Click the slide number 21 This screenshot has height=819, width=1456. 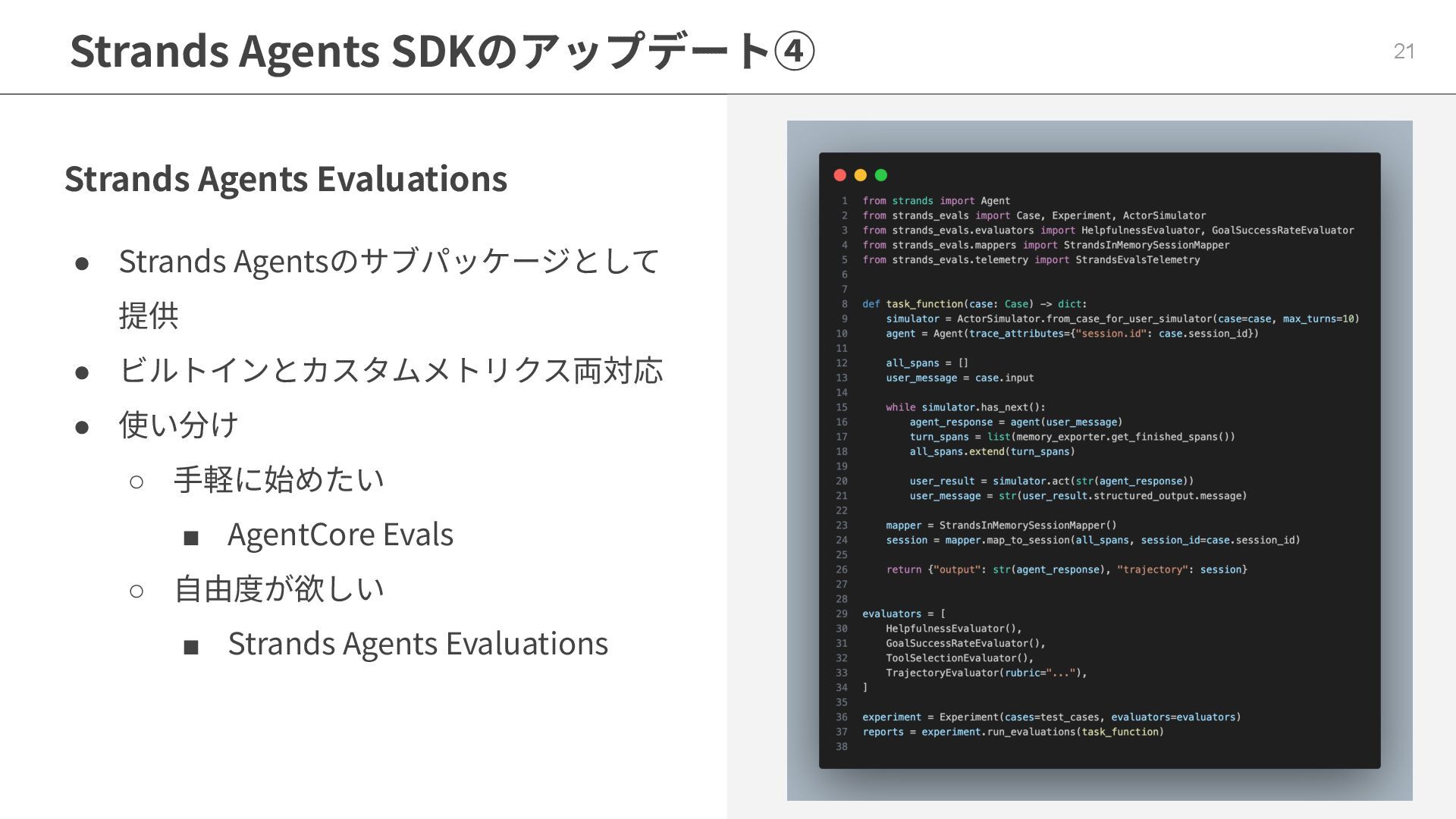[x=1404, y=52]
